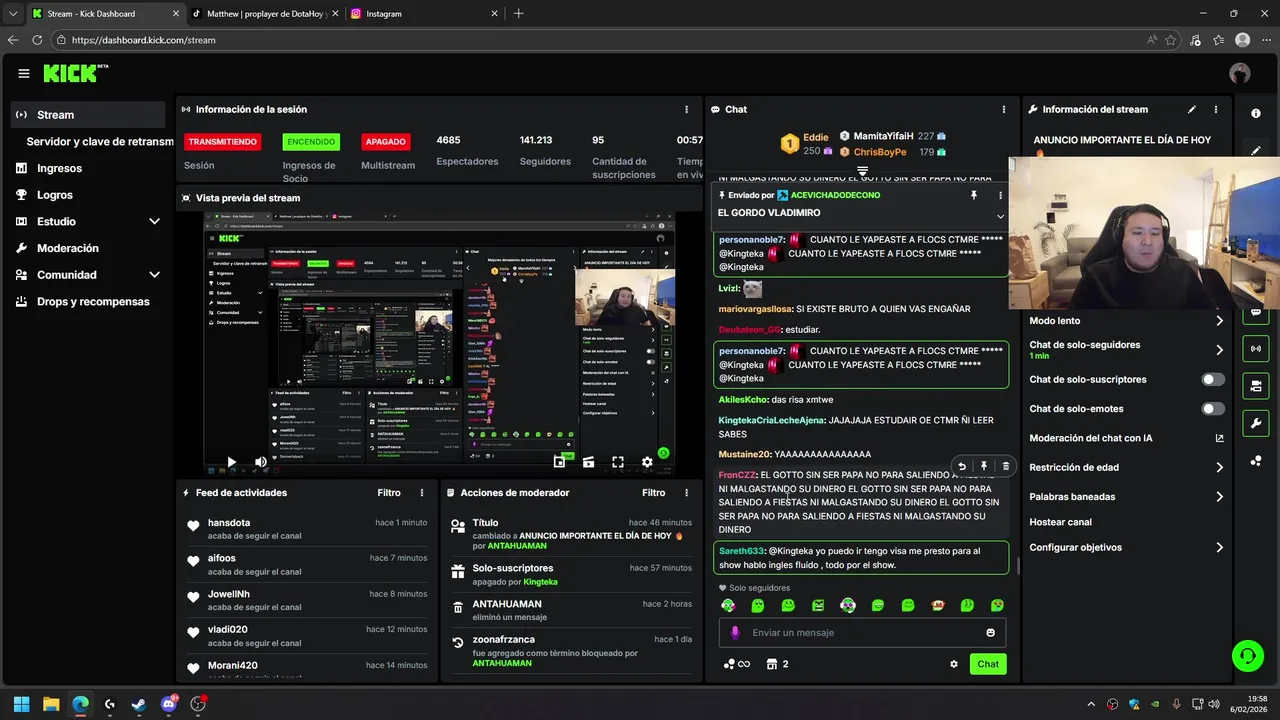Click username personanoble7 in top chat message

pyautogui.click(x=752, y=240)
